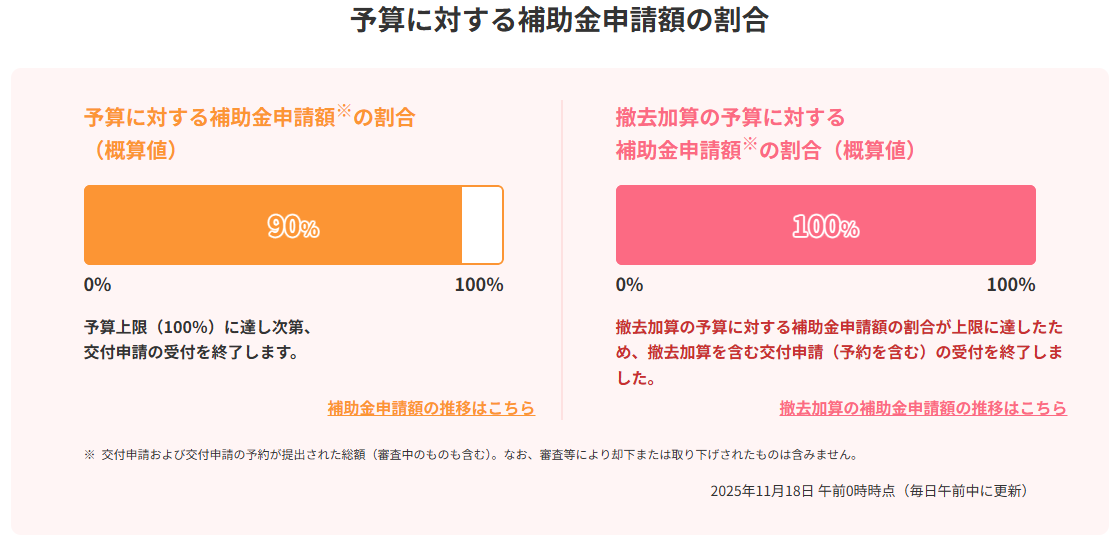The width and height of the screenshot is (1110, 543).
Task: Click the 90% label inside the orange bar
Action: click(x=293, y=227)
